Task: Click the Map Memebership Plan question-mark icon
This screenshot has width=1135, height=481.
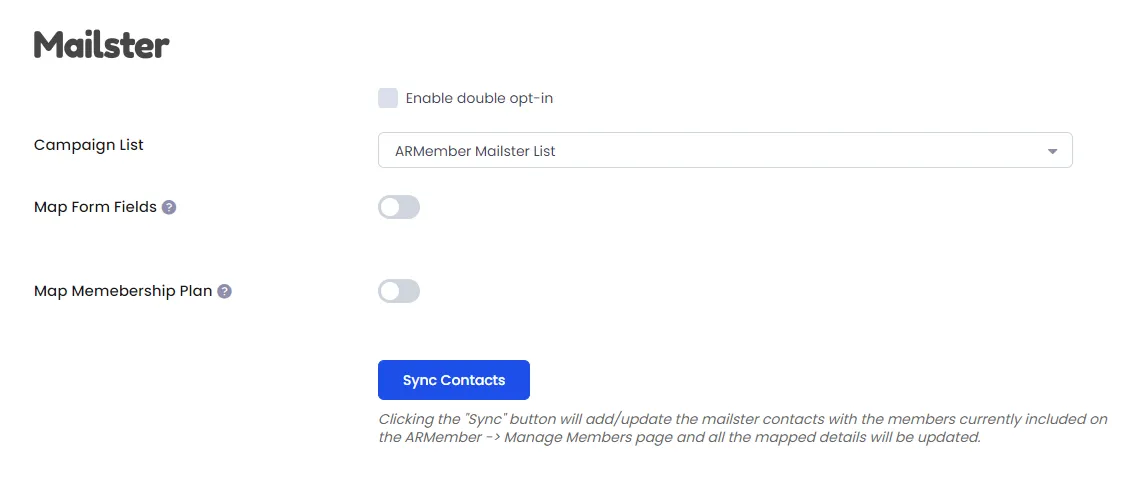Action: click(x=224, y=291)
